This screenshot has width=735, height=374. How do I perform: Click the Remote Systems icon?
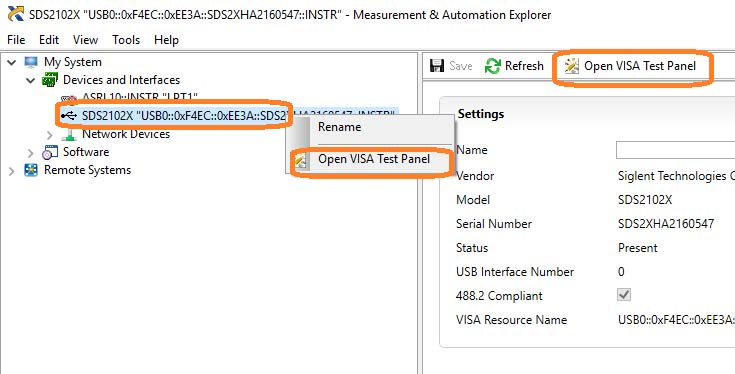pyautogui.click(x=31, y=170)
